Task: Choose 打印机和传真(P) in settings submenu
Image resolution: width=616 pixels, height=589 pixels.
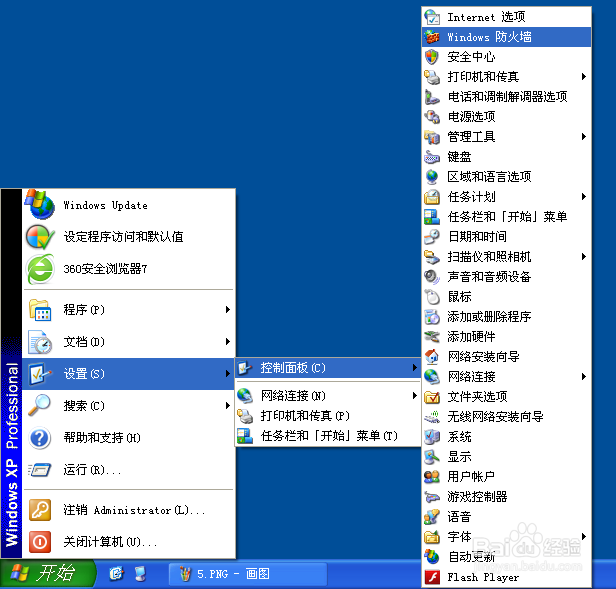Action: click(328, 416)
